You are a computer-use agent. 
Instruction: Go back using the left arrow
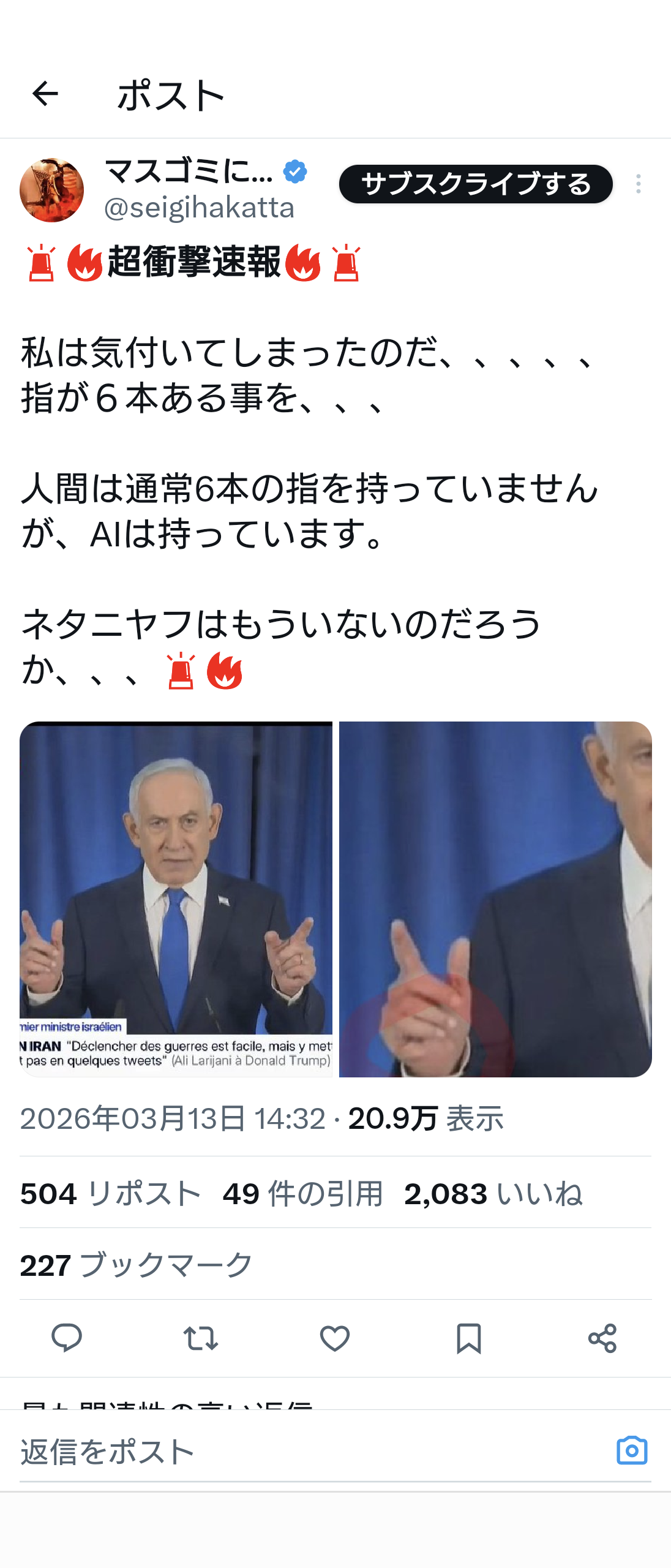pos(45,94)
